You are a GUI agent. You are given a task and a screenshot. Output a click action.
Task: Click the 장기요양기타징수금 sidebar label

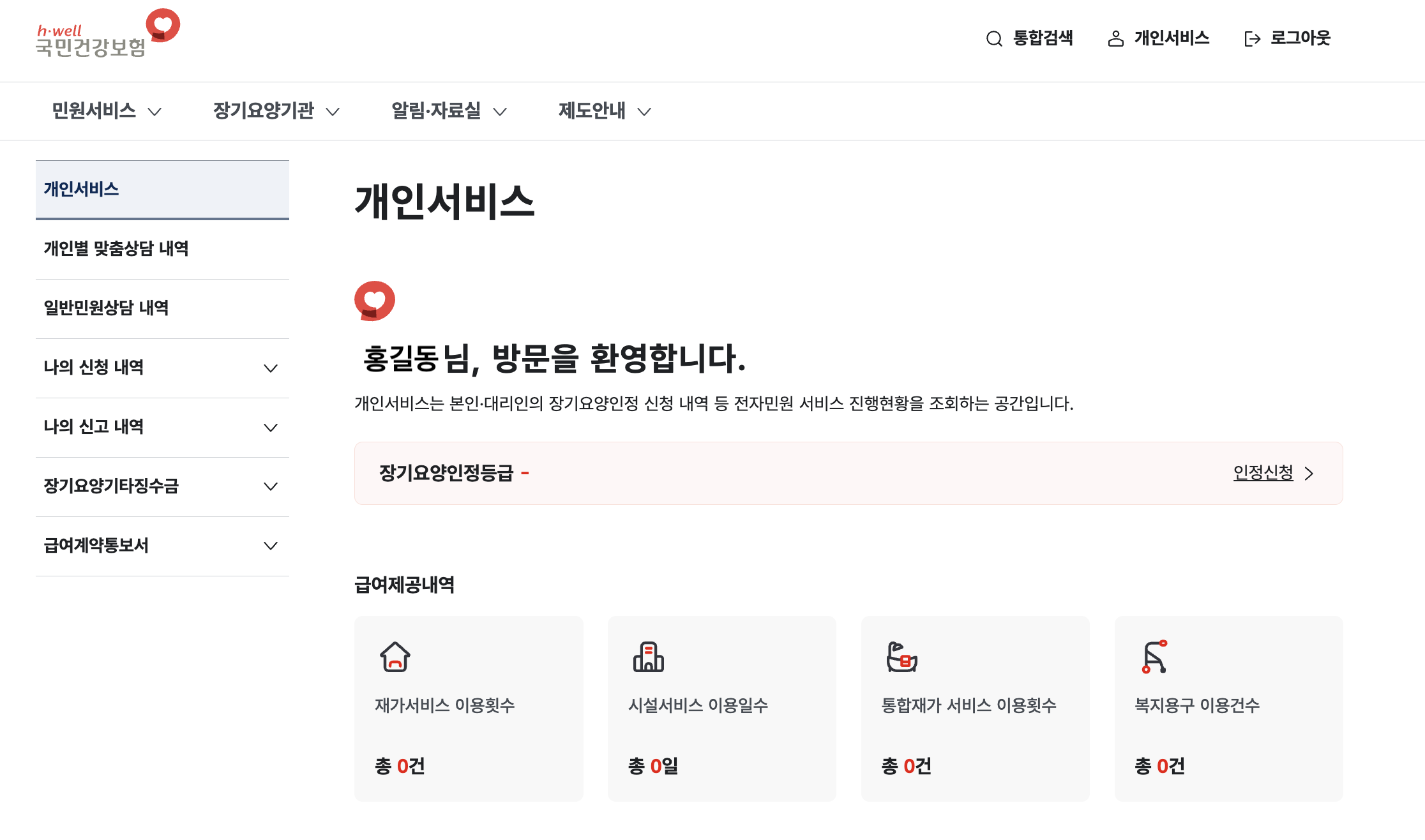pyautogui.click(x=111, y=486)
